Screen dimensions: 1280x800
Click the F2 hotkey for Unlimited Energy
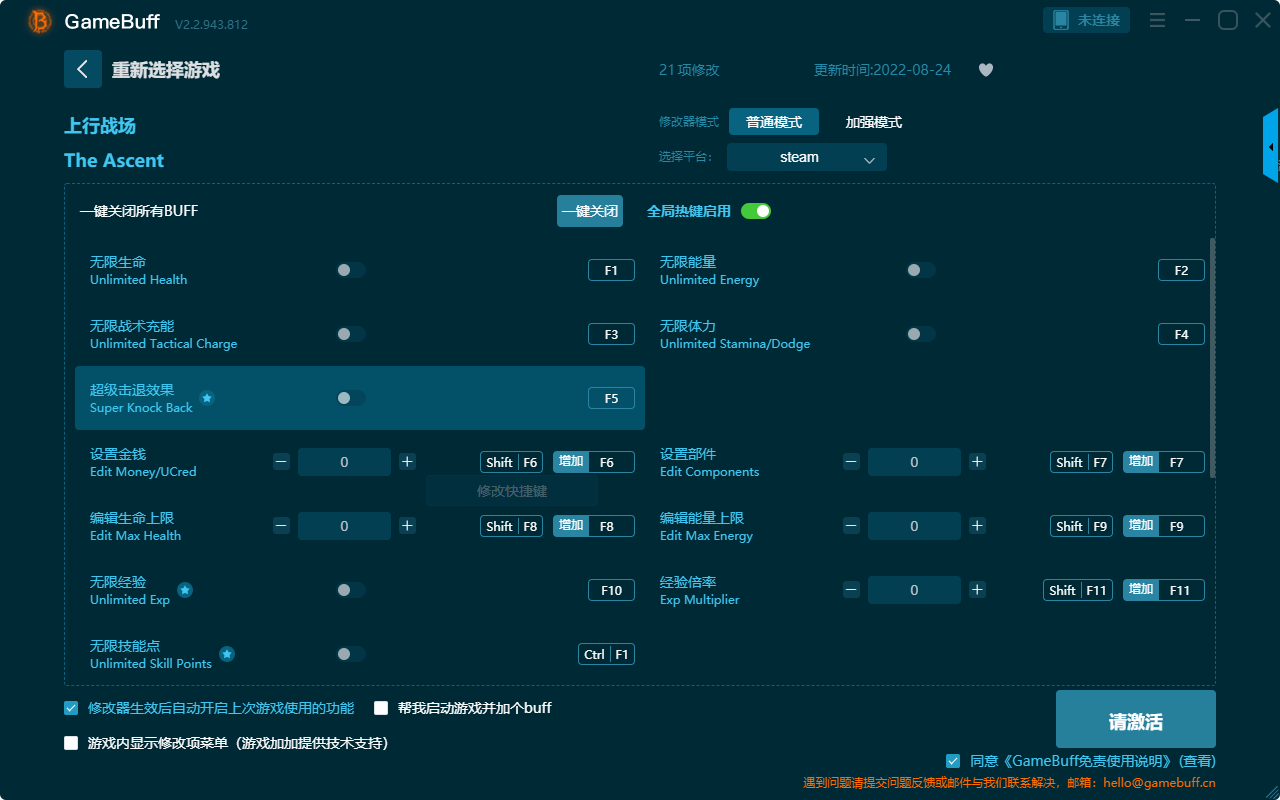pyautogui.click(x=1181, y=270)
